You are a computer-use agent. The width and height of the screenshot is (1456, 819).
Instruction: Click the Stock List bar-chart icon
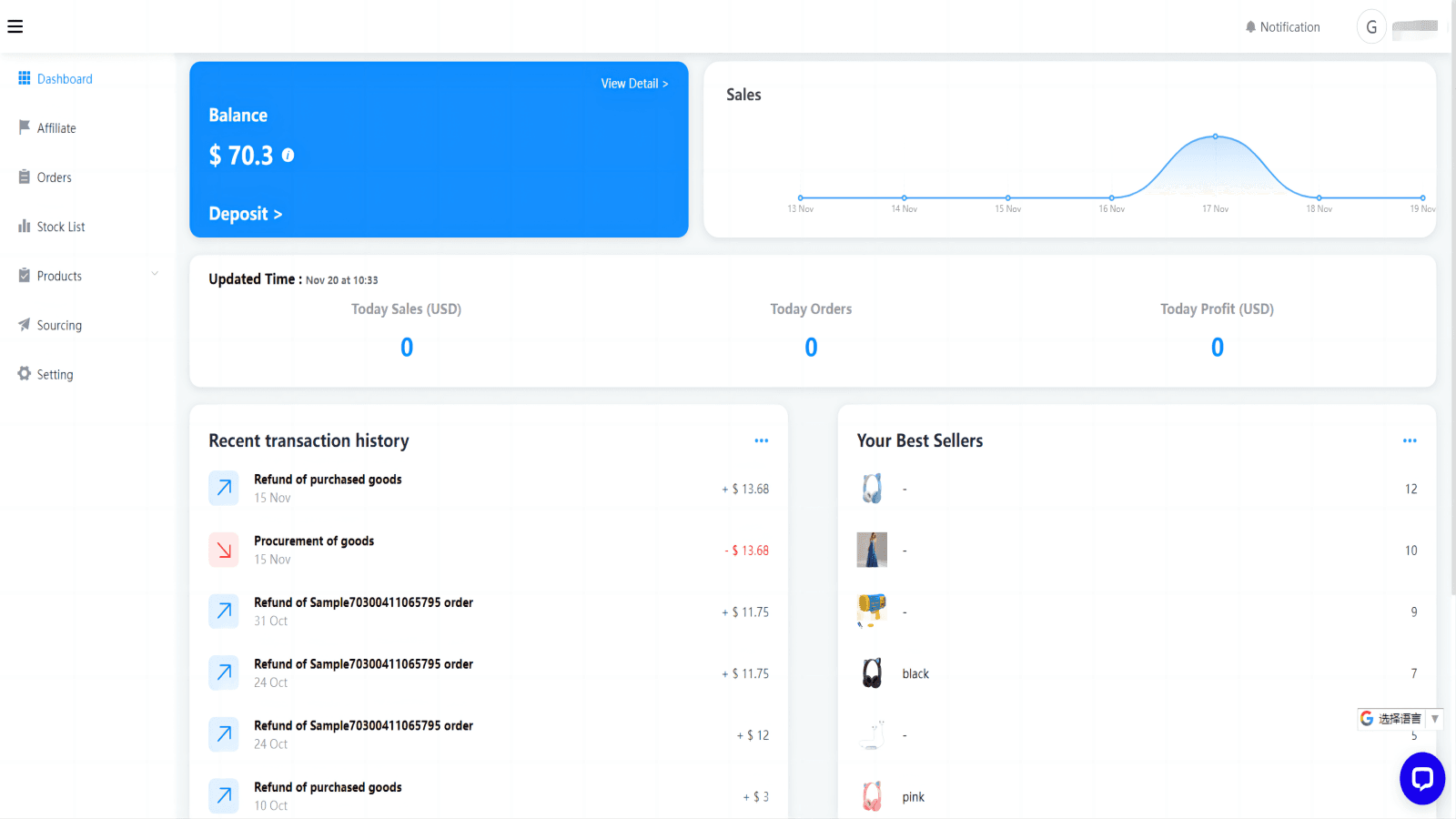pos(24,226)
